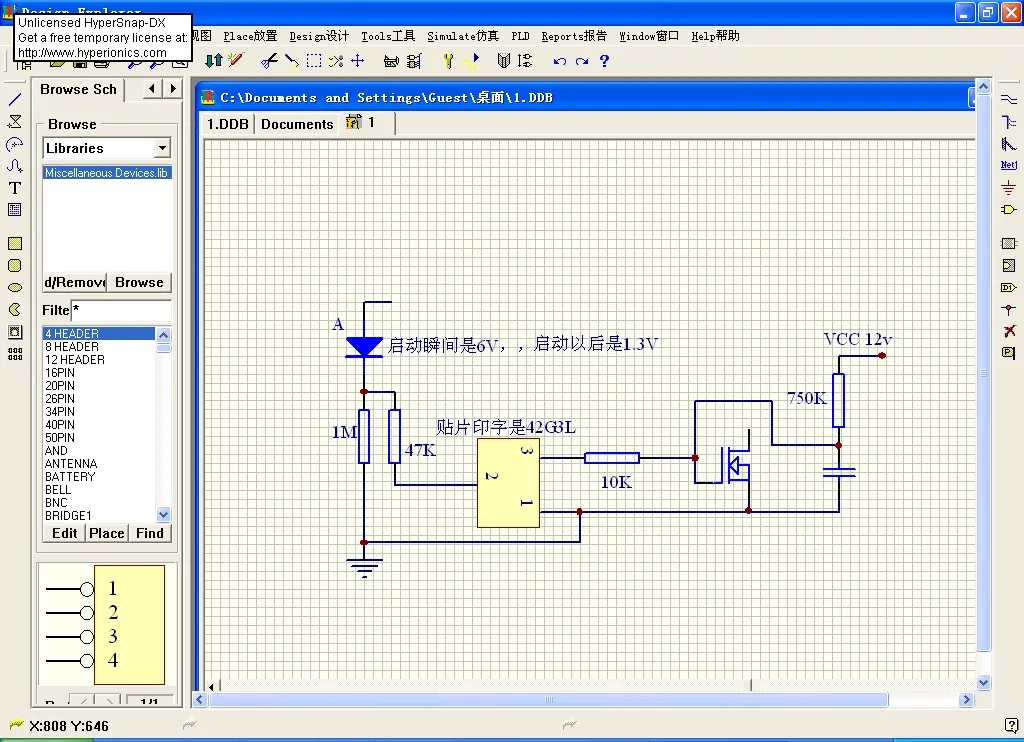This screenshot has width=1024, height=742.
Task: Click into the Filter input field
Action: pos(121,310)
